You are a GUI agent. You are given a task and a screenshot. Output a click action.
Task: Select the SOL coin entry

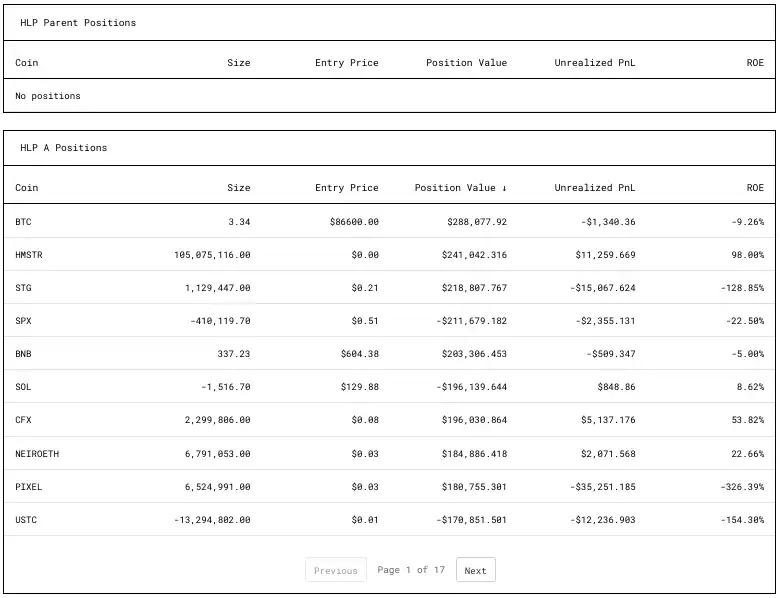24,387
